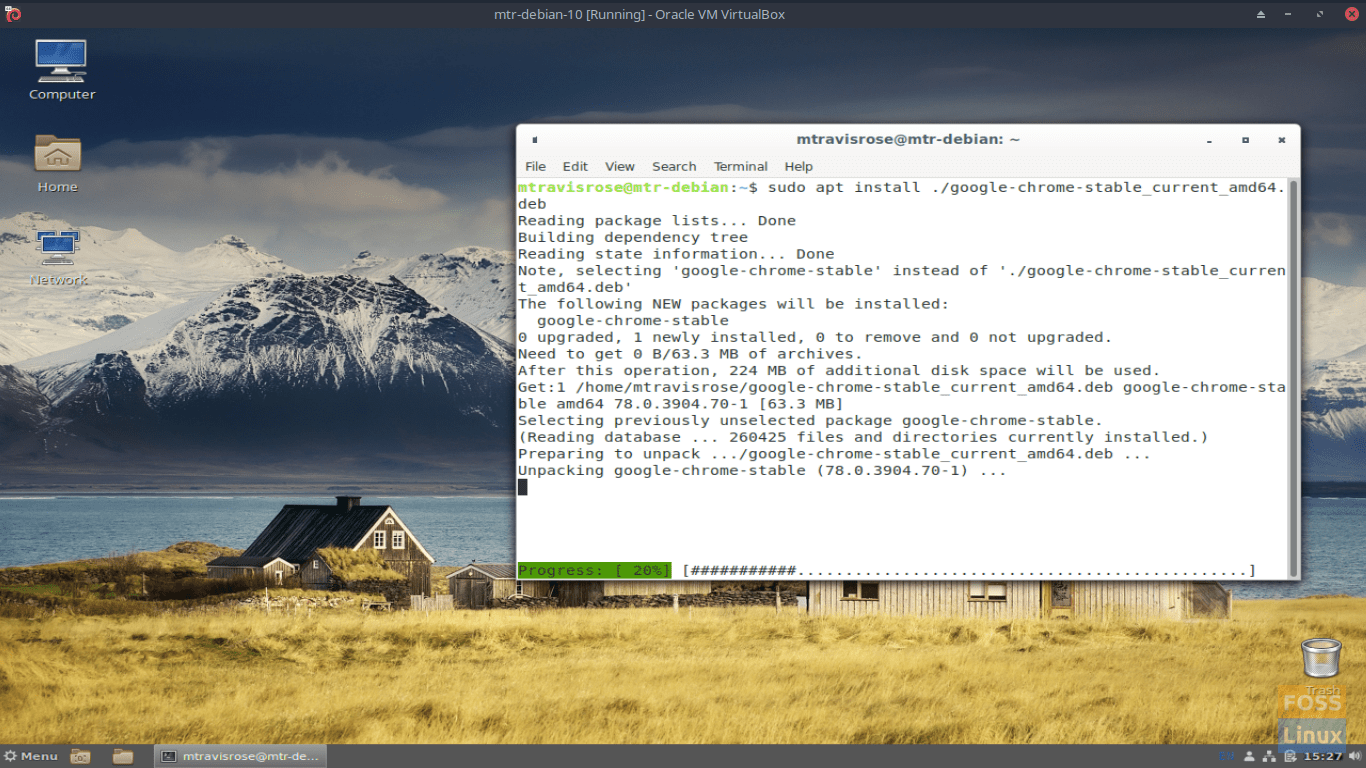Click the terminal vertical scrollbar

[x=1294, y=378]
